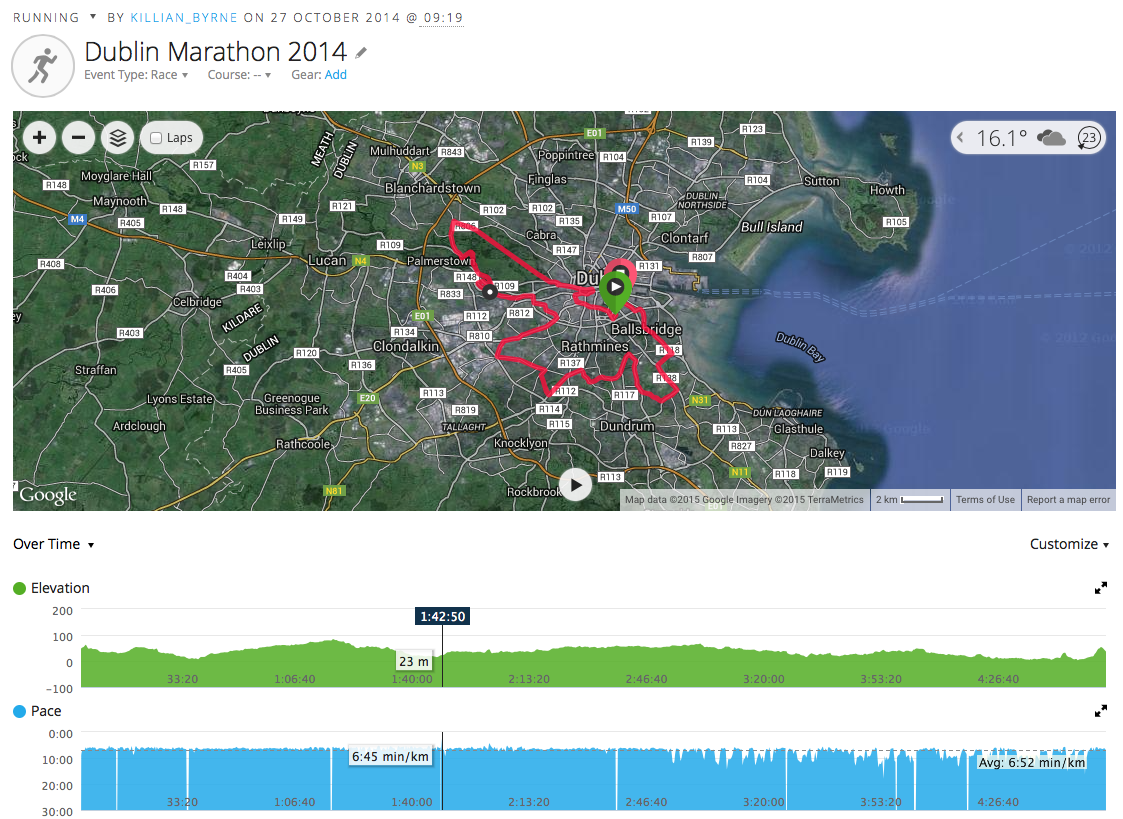1123x819 pixels.
Task: Click the running activity type icon
Action: pyautogui.click(x=42, y=66)
